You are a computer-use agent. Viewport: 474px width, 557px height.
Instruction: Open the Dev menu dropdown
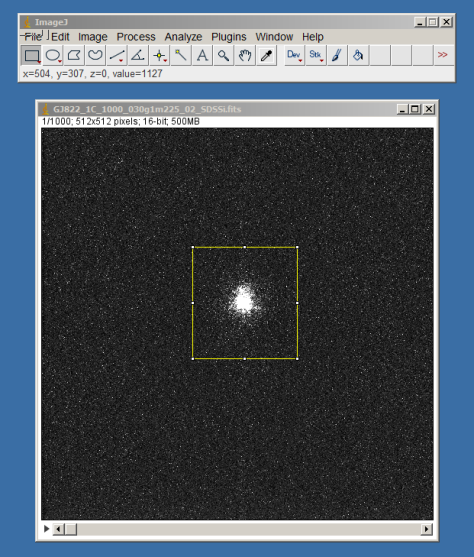(x=294, y=55)
